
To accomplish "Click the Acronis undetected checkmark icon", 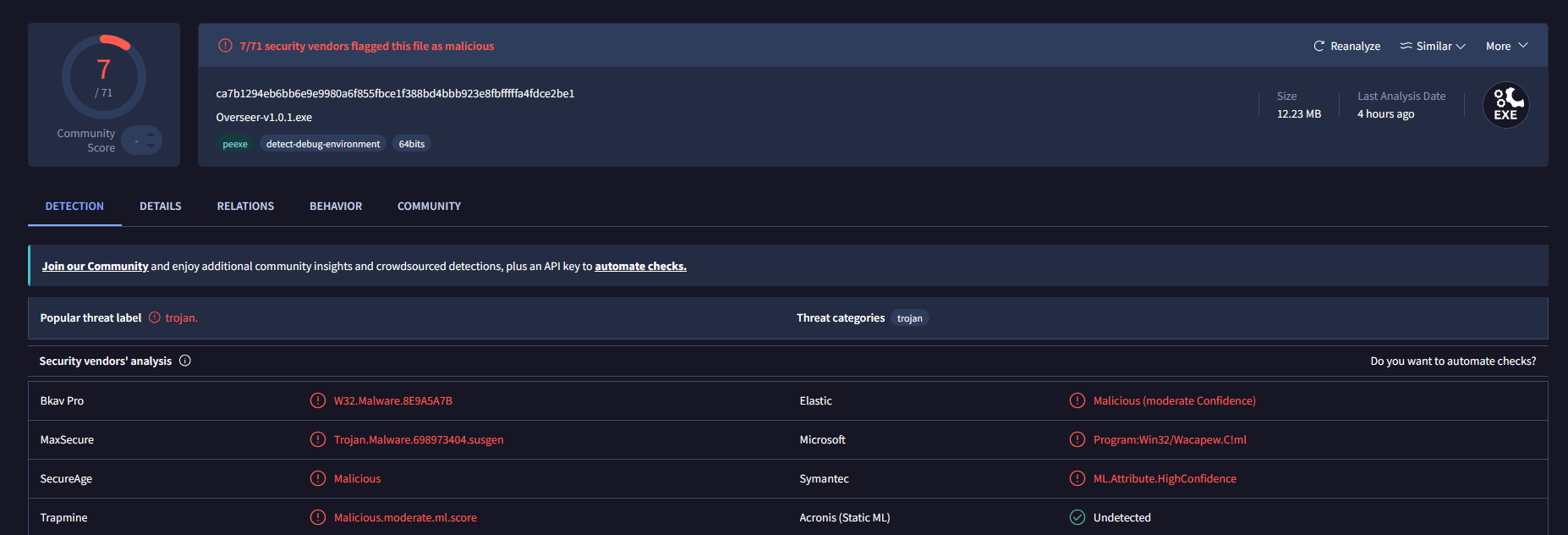I will tap(1077, 517).
